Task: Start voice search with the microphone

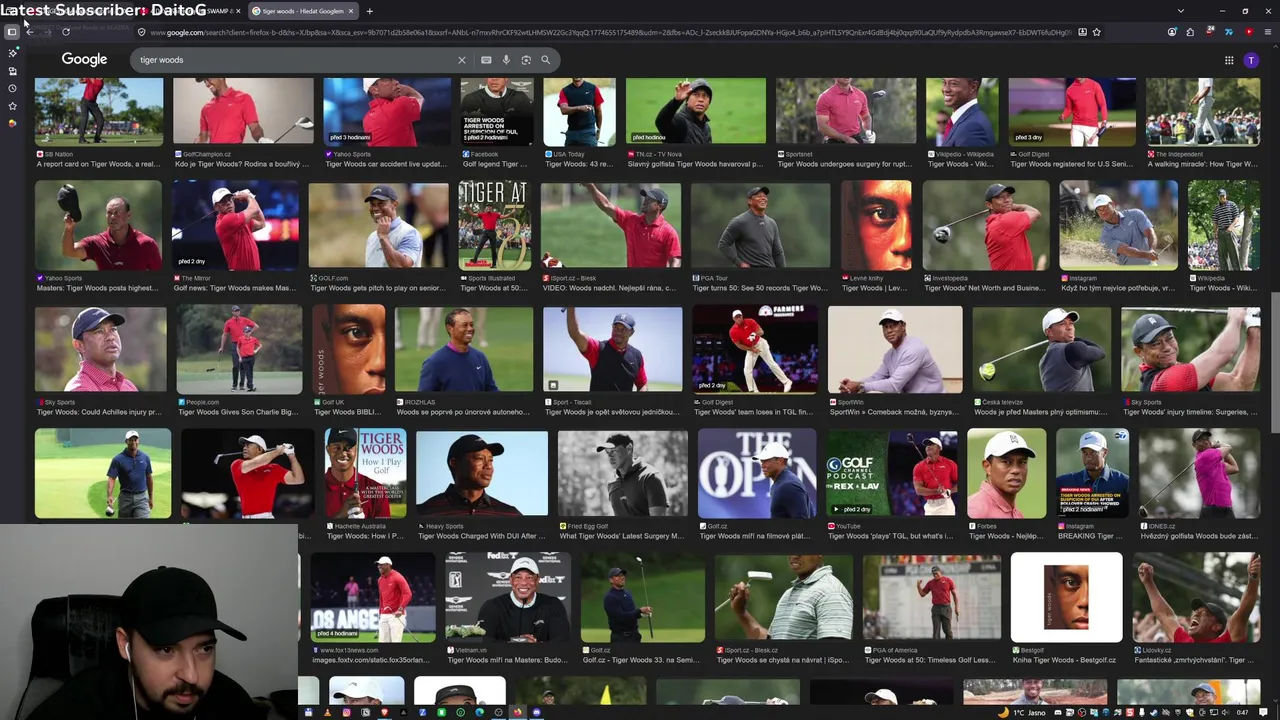Action: click(506, 60)
